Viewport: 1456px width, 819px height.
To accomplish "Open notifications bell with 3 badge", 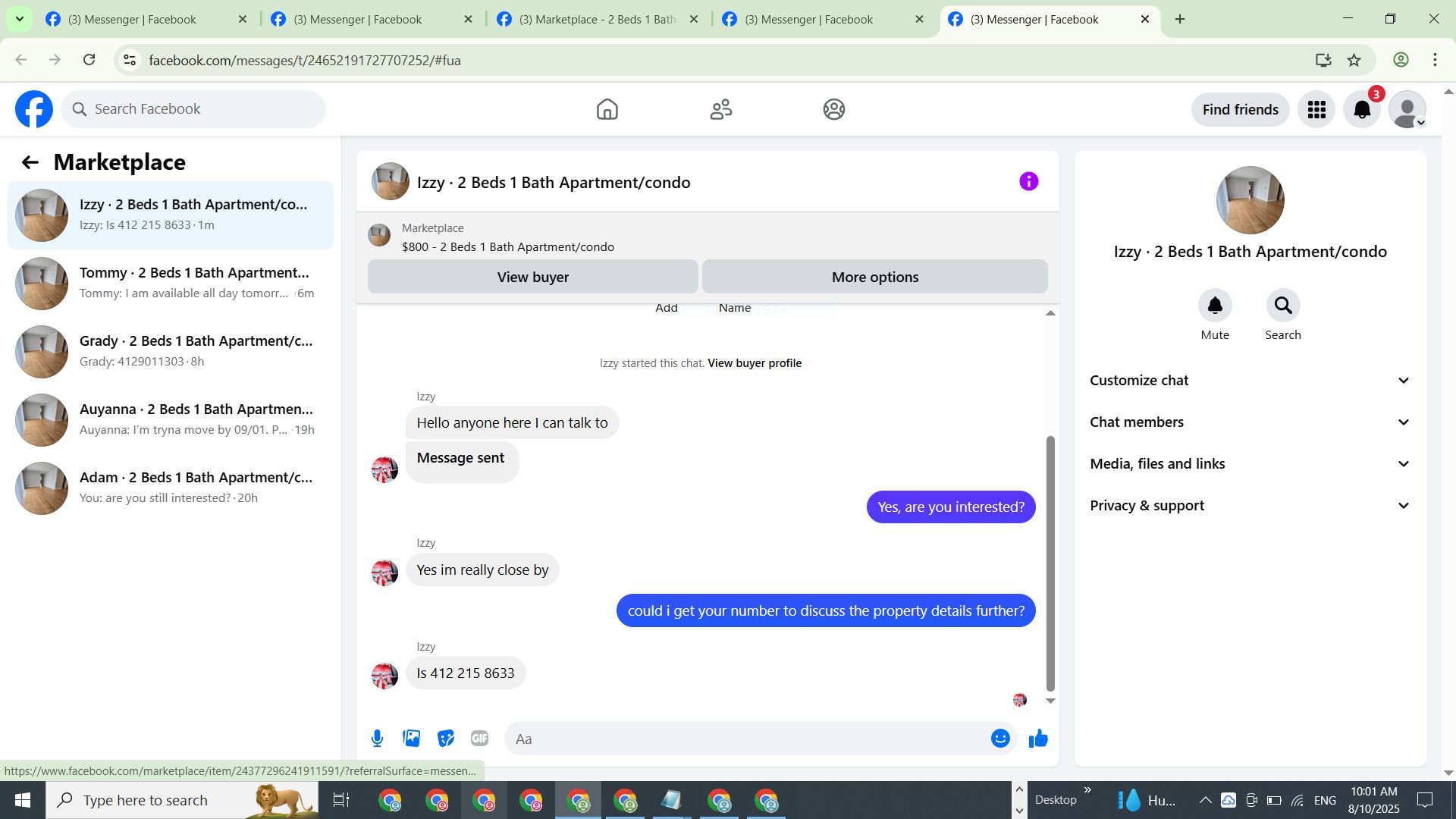I will tap(1363, 109).
